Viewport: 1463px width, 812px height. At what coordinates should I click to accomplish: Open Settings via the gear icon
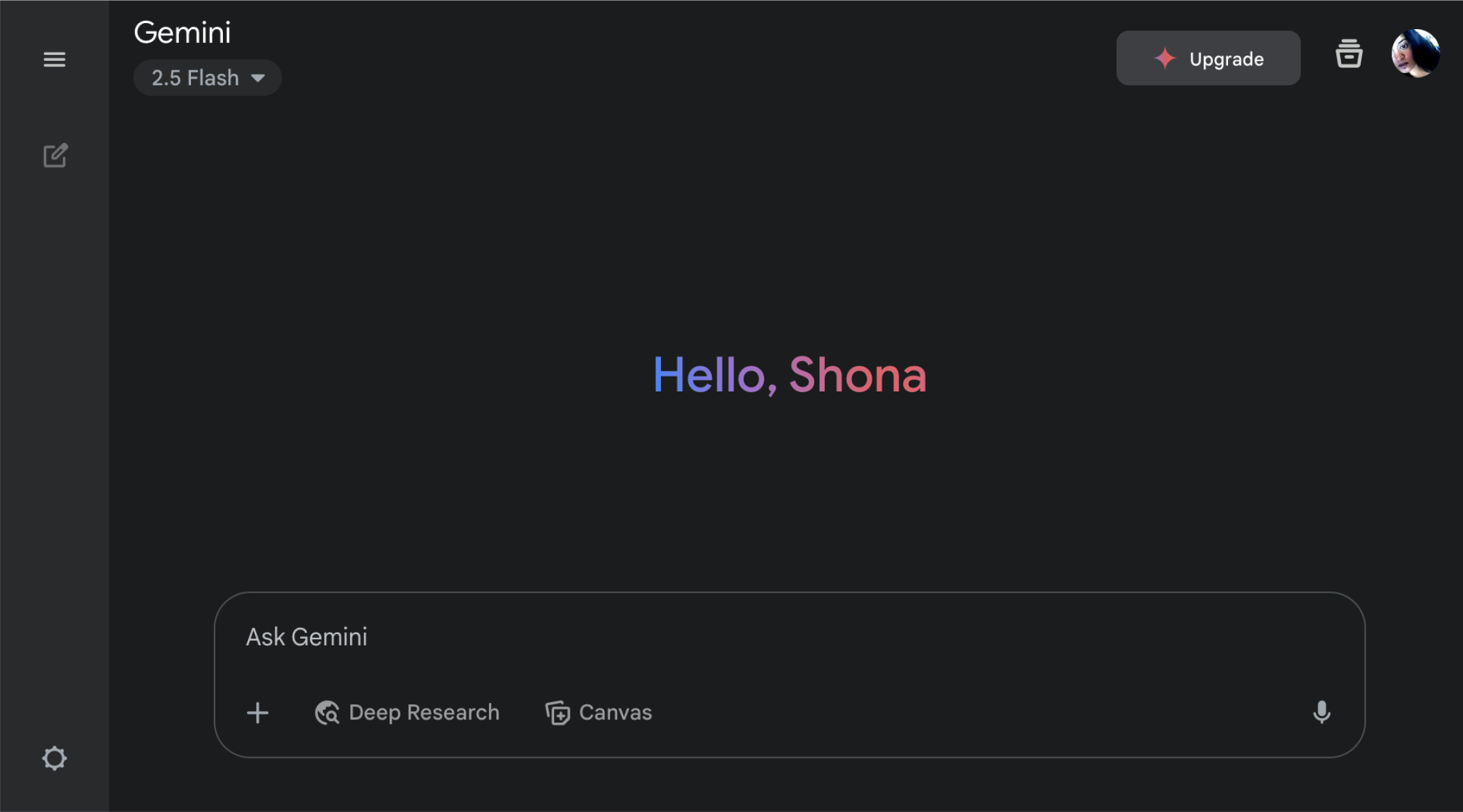coord(54,758)
